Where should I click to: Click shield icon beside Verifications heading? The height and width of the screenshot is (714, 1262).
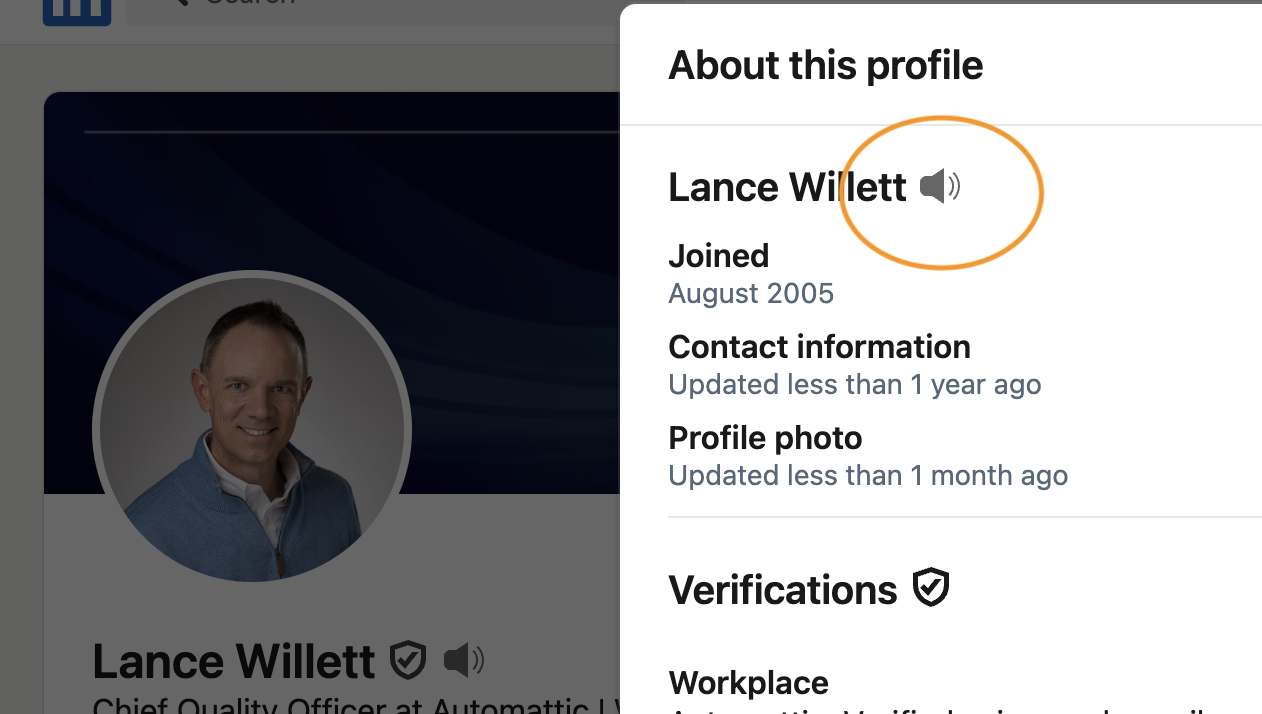pyautogui.click(x=931, y=588)
